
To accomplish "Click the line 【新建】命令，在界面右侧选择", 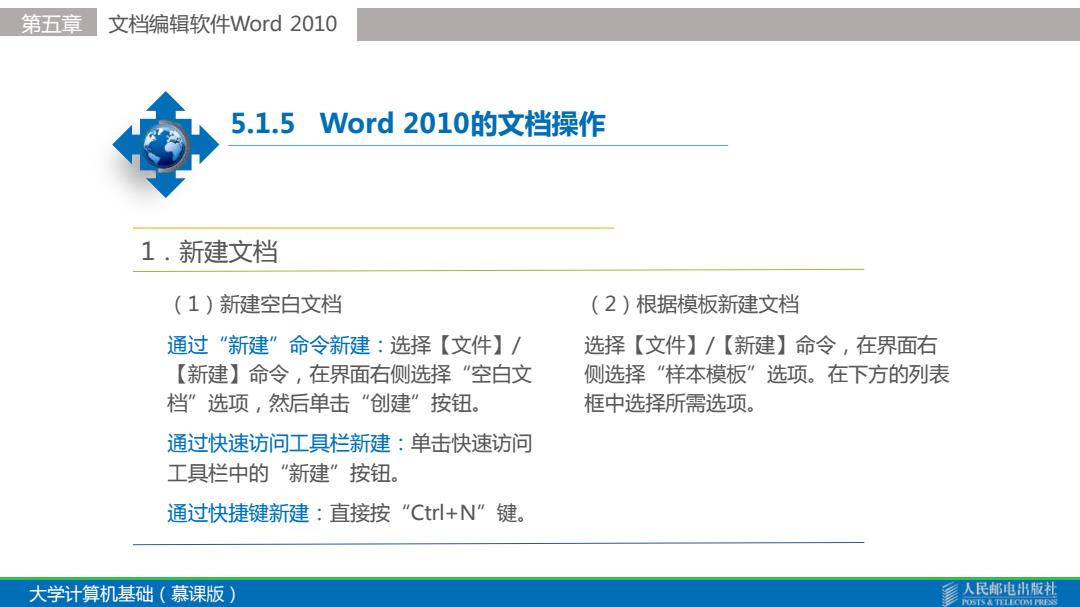I will click(349, 374).
